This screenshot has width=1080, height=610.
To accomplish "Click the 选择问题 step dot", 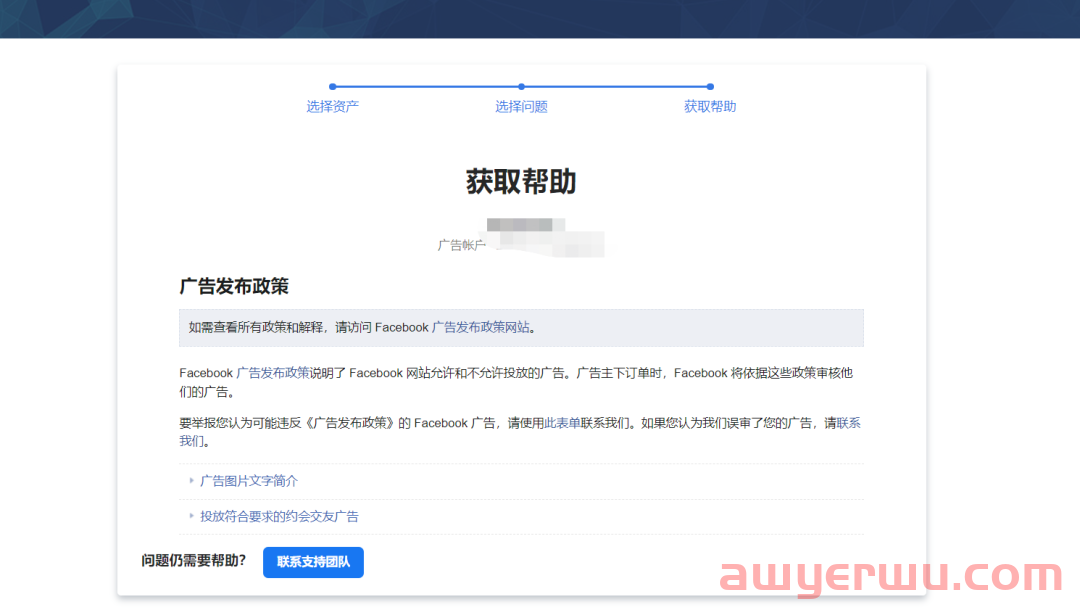I will [521, 87].
